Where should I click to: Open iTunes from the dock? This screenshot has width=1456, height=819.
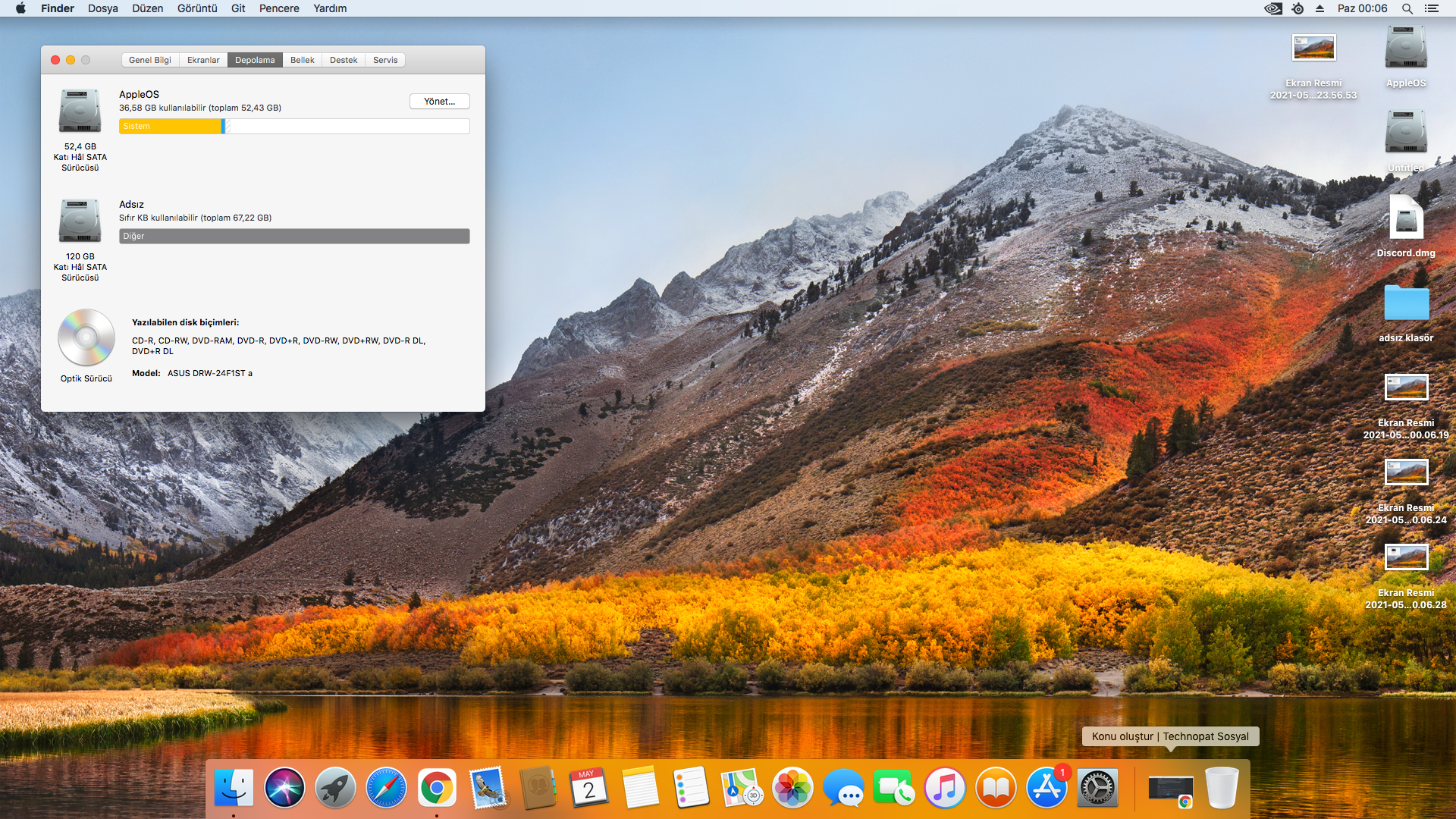[x=945, y=788]
